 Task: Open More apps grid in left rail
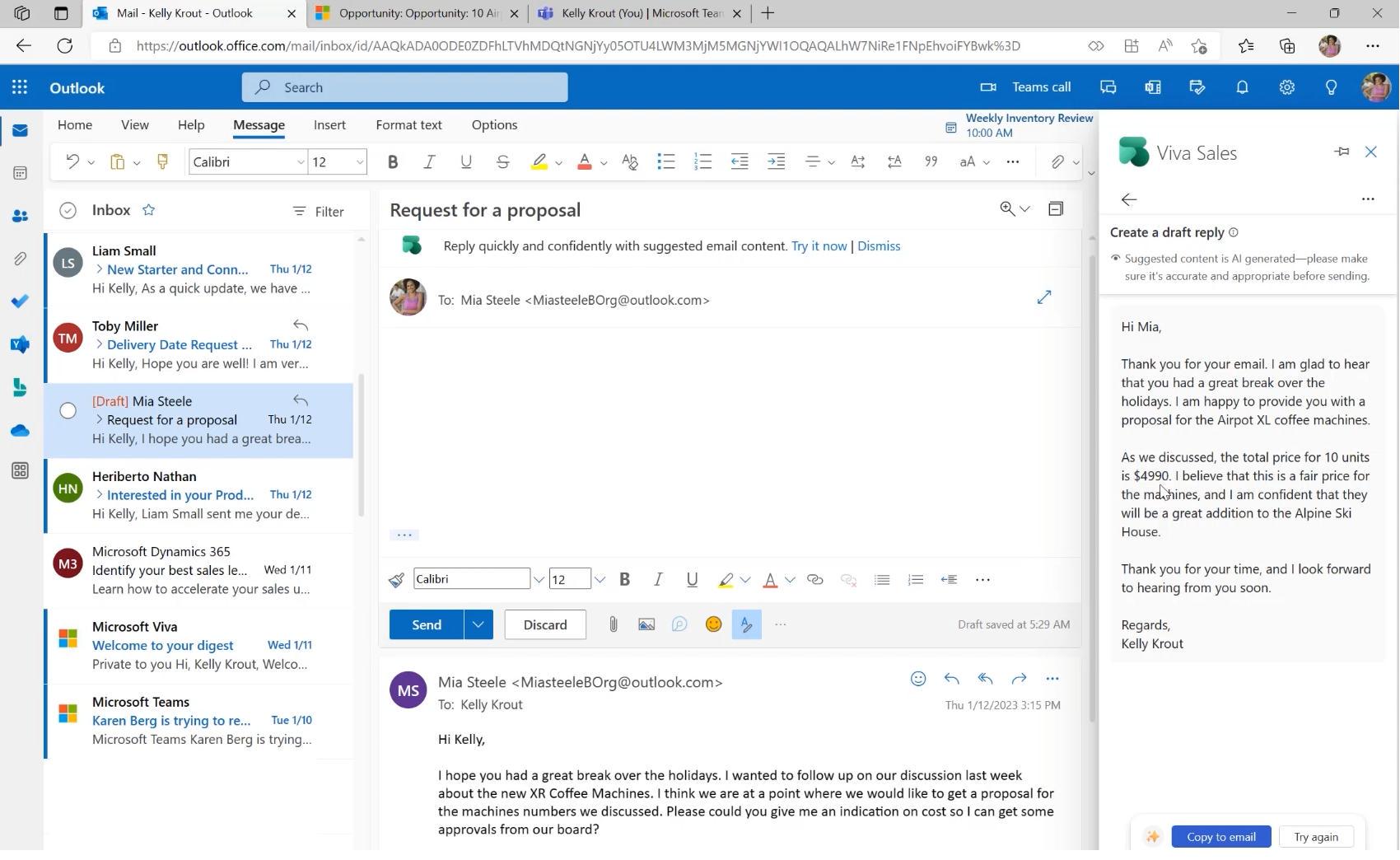[20, 470]
